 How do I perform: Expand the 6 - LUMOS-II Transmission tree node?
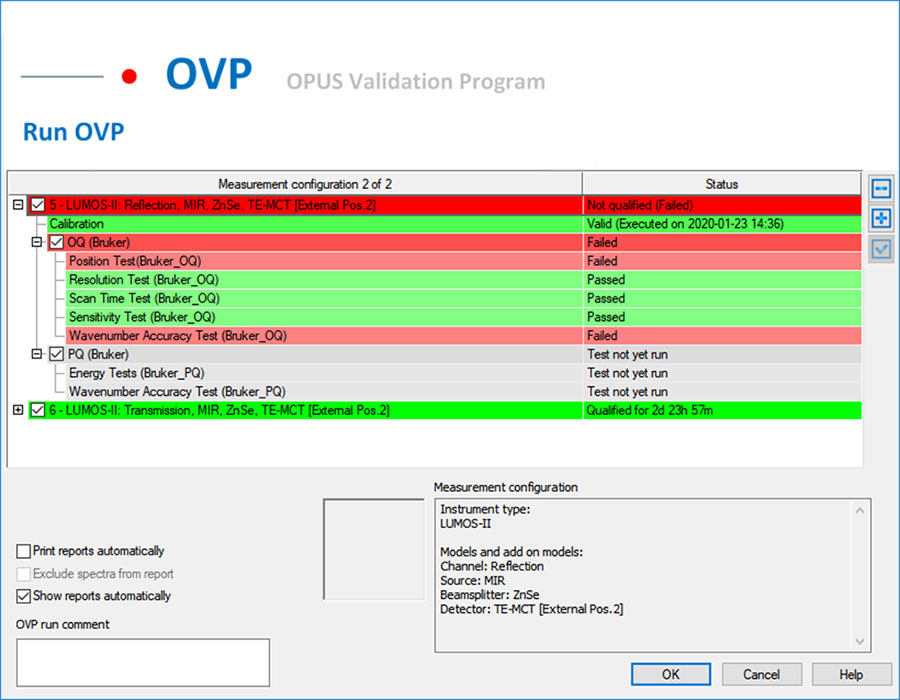click(18, 410)
